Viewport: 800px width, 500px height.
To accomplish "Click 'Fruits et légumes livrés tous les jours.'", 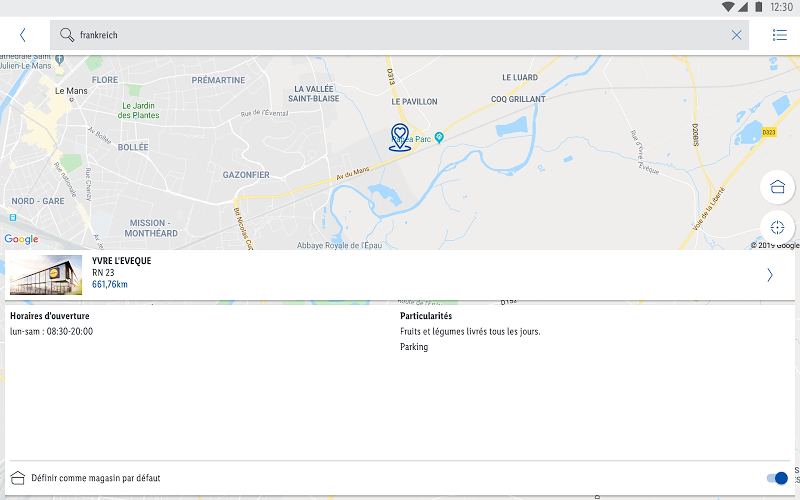I will coord(470,331).
